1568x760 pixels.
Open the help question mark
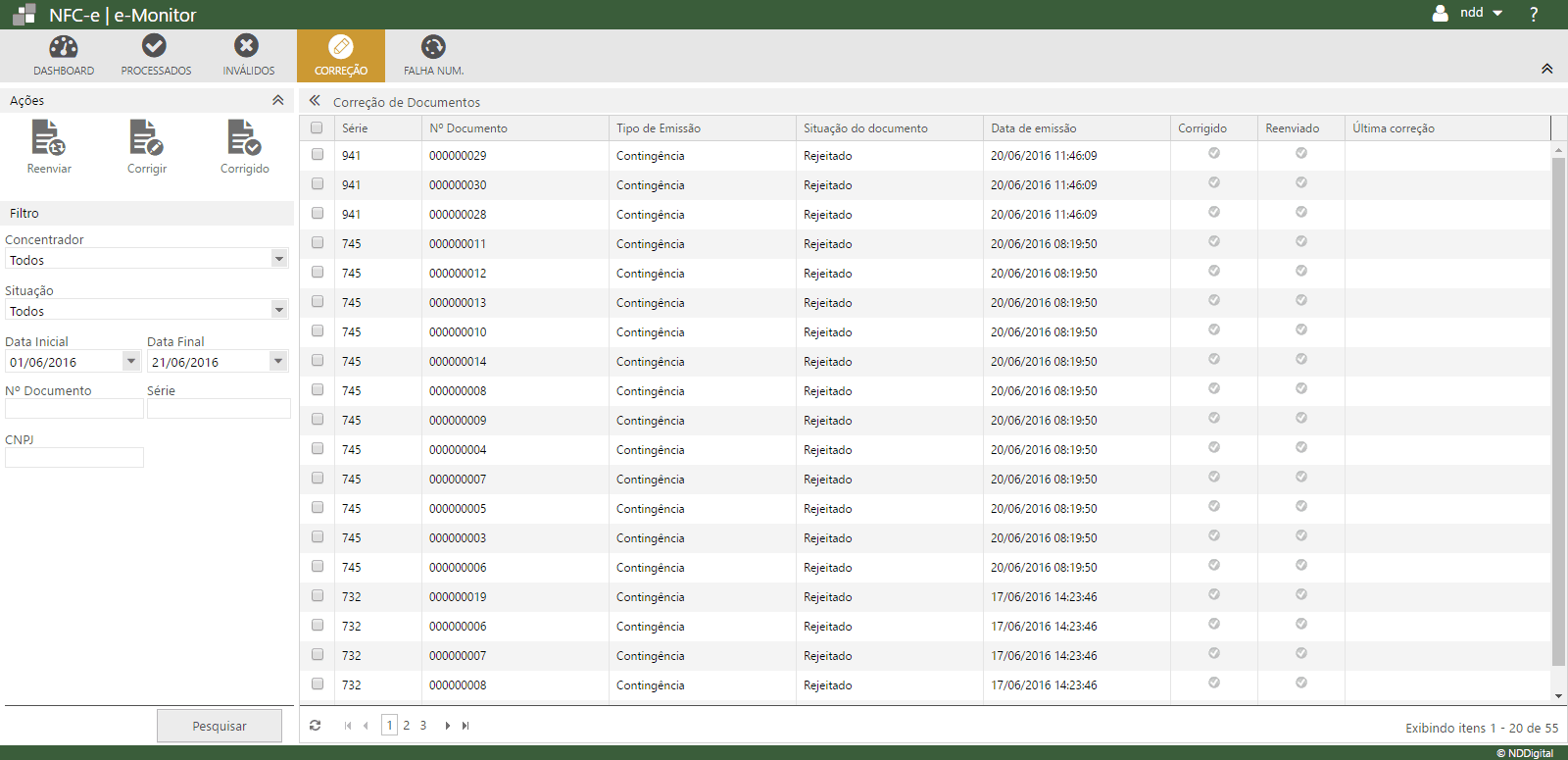[x=1534, y=14]
